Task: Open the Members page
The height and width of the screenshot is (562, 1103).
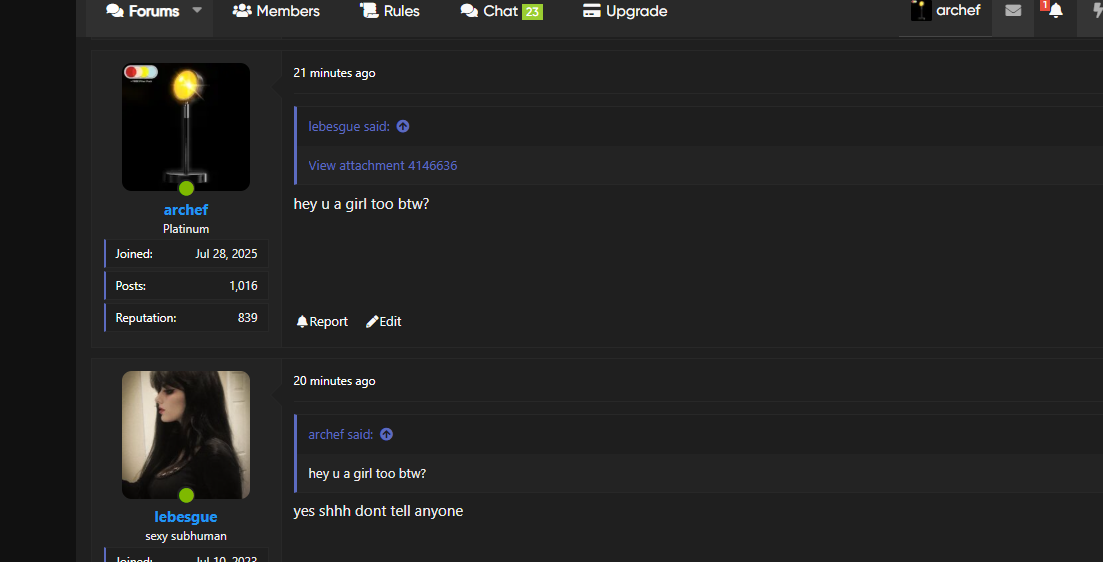Action: coord(276,11)
